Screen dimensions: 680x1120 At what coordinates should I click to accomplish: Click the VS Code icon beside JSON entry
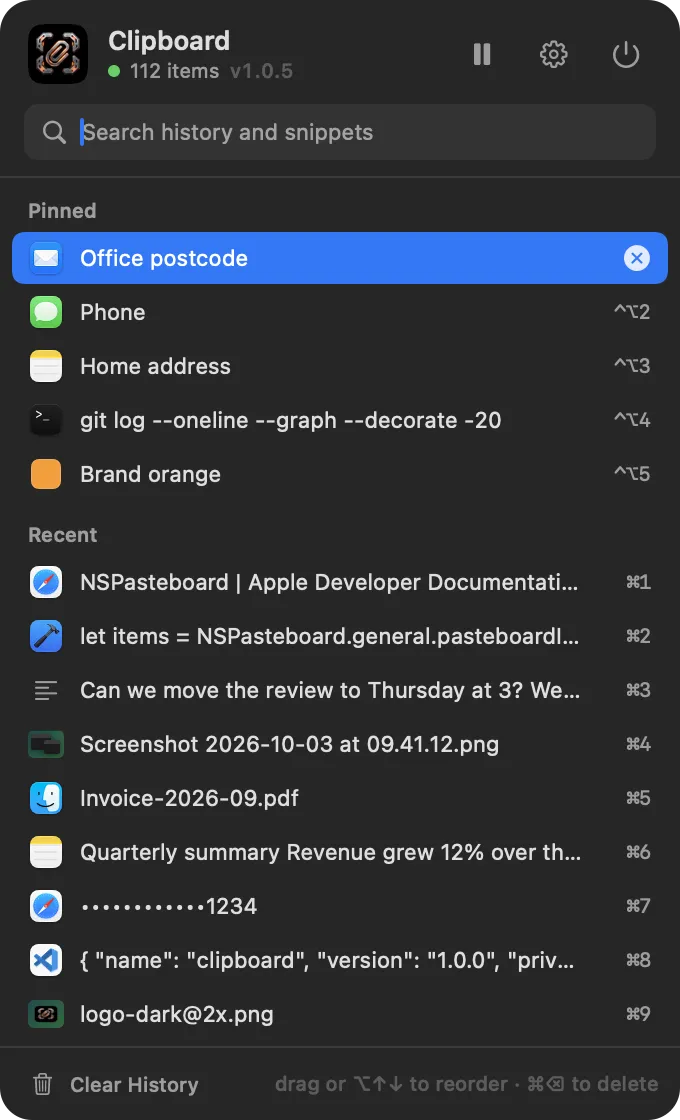(46, 960)
